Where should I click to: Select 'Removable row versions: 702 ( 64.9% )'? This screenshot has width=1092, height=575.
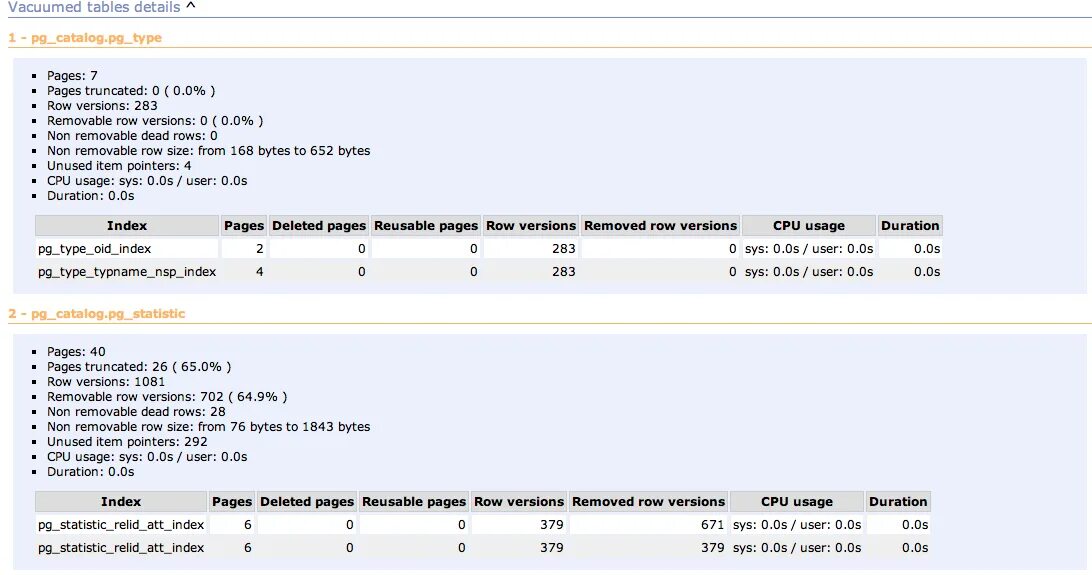pyautogui.click(x=167, y=396)
